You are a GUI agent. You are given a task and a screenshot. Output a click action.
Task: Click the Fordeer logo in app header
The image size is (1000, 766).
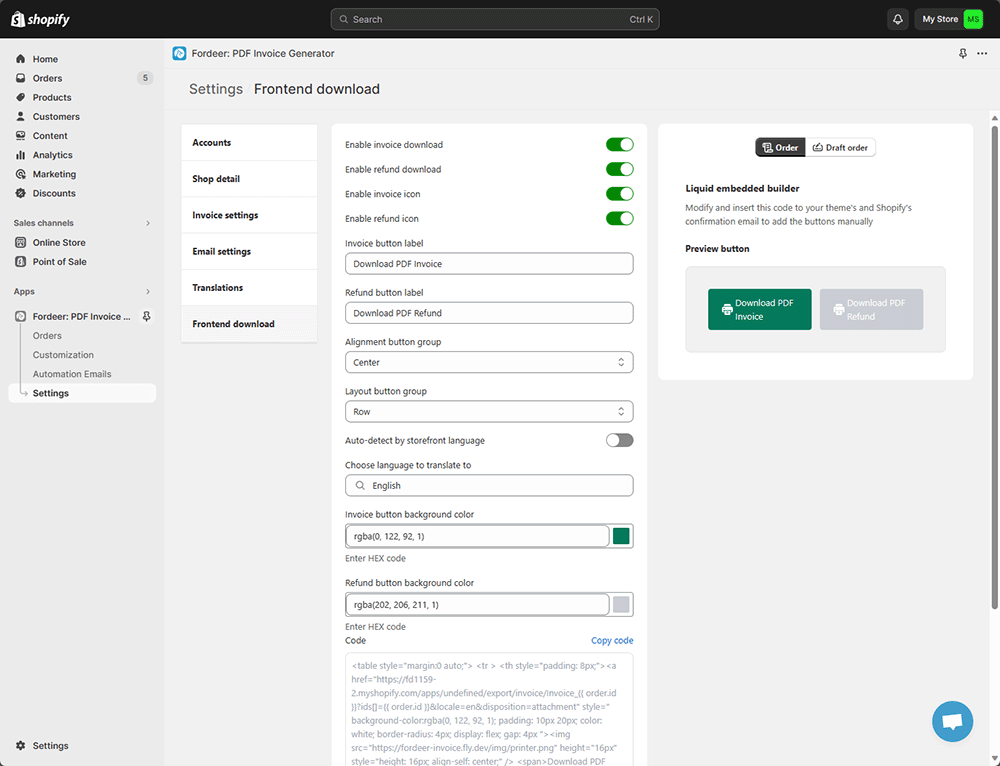(x=179, y=54)
